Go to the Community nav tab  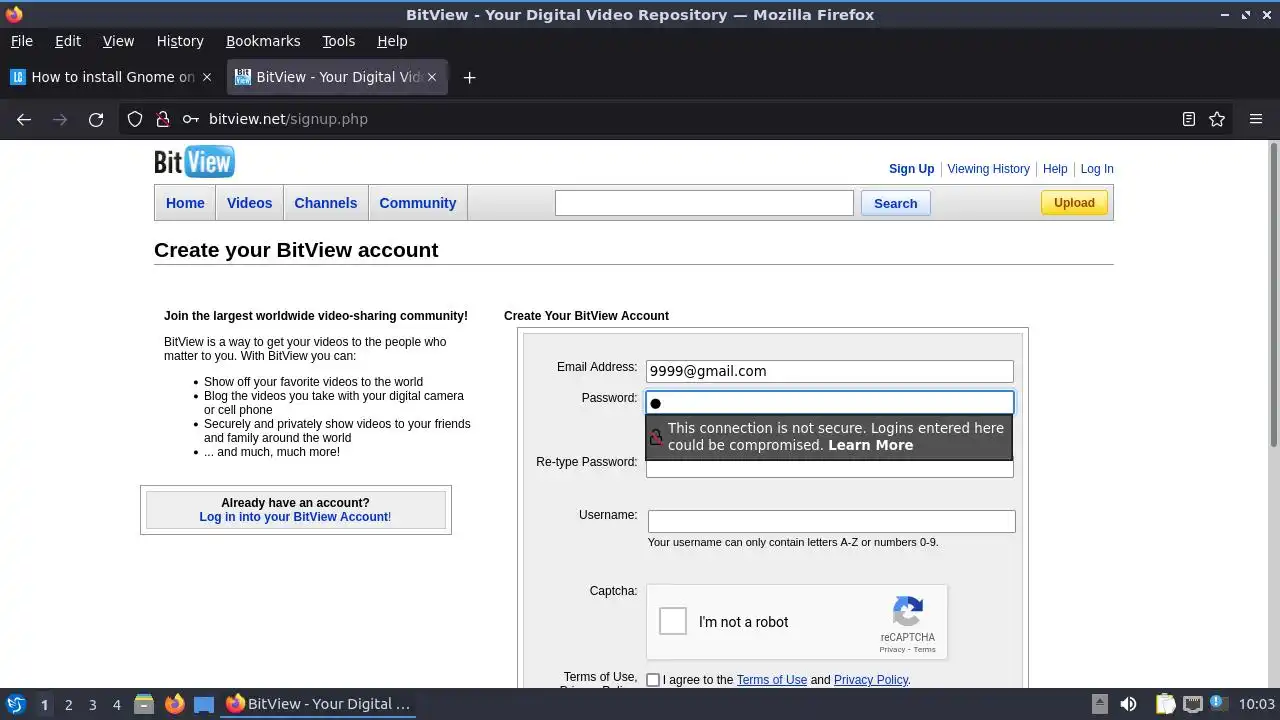[417, 203]
